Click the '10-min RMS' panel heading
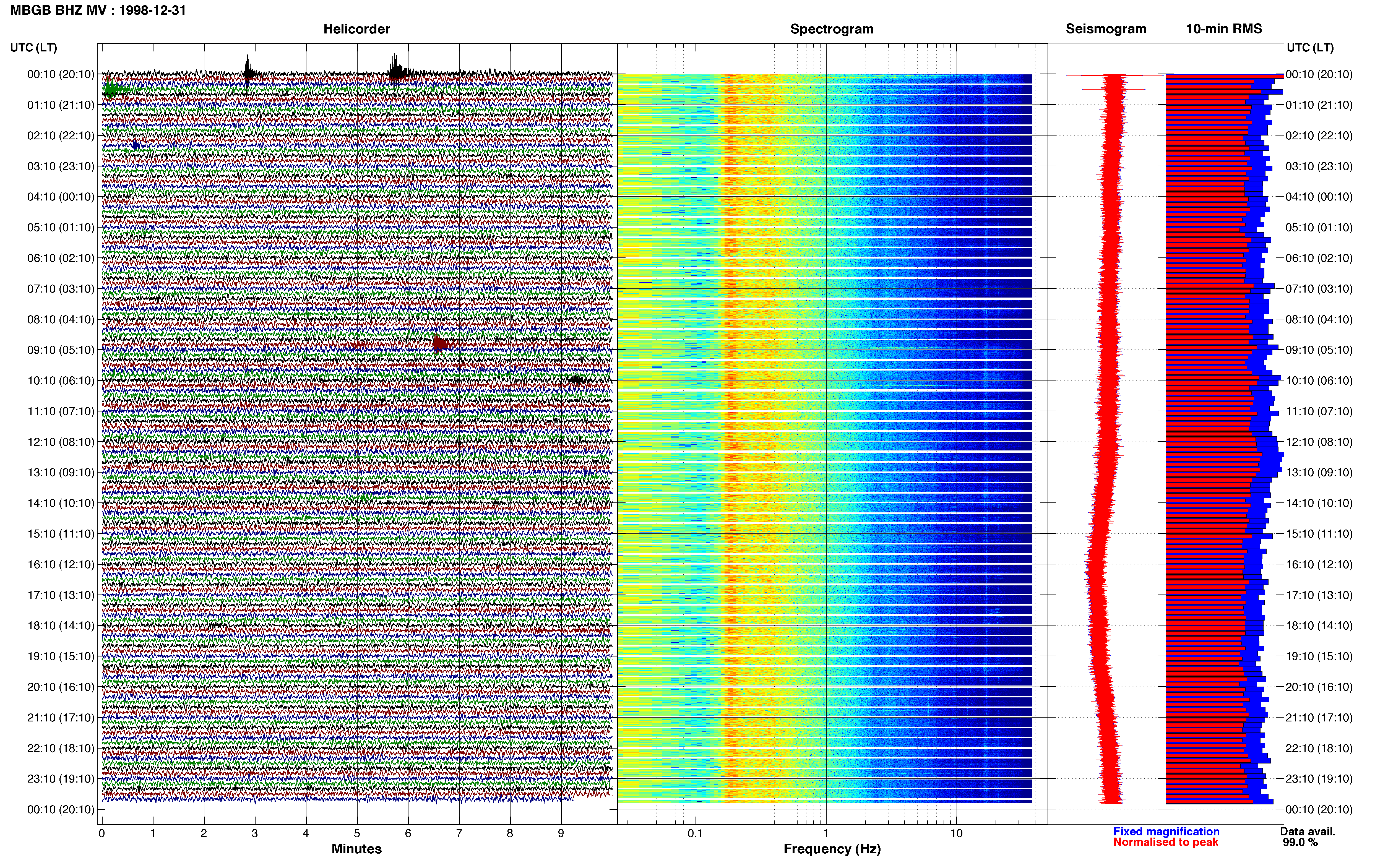The height and width of the screenshot is (868, 1388). coord(1224,29)
